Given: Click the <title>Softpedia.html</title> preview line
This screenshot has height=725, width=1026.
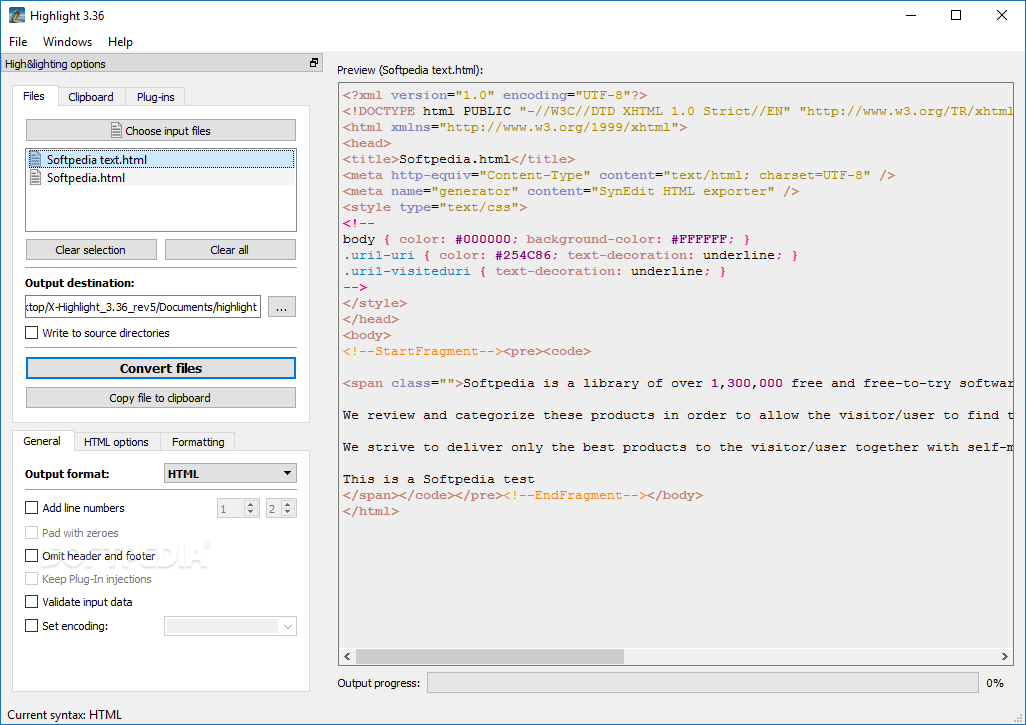Looking at the screenshot, I should tap(459, 159).
